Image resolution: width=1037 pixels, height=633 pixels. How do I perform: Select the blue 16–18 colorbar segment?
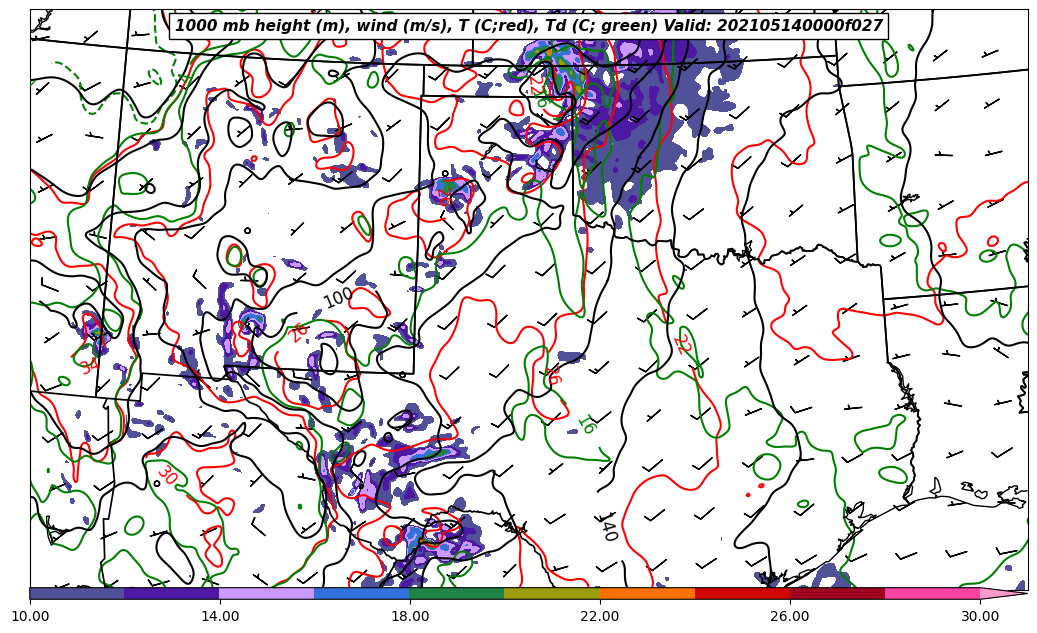[362, 593]
